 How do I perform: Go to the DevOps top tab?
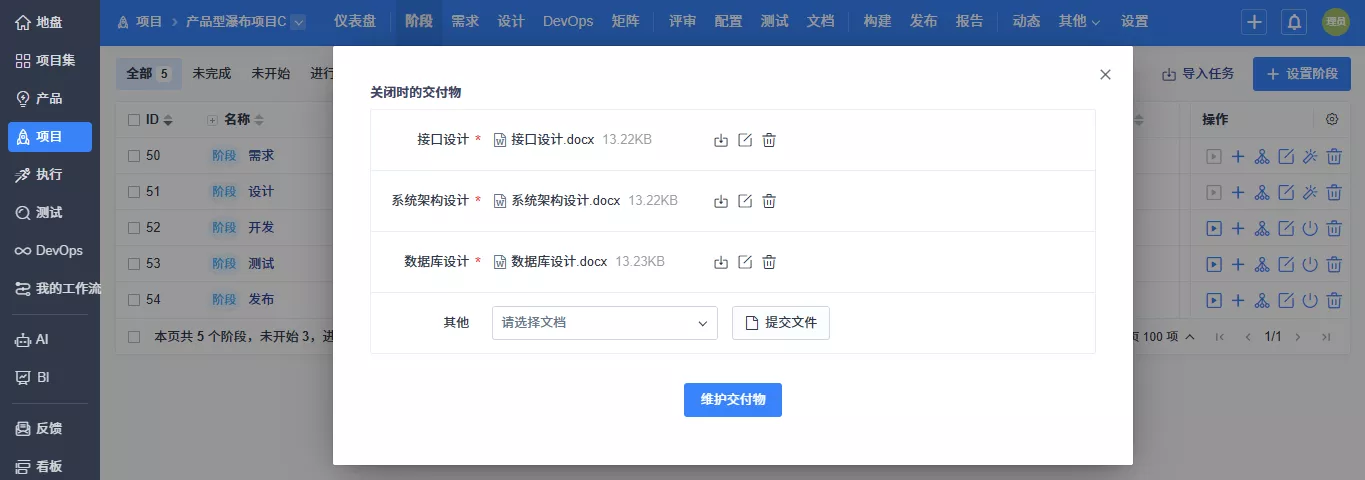point(568,22)
